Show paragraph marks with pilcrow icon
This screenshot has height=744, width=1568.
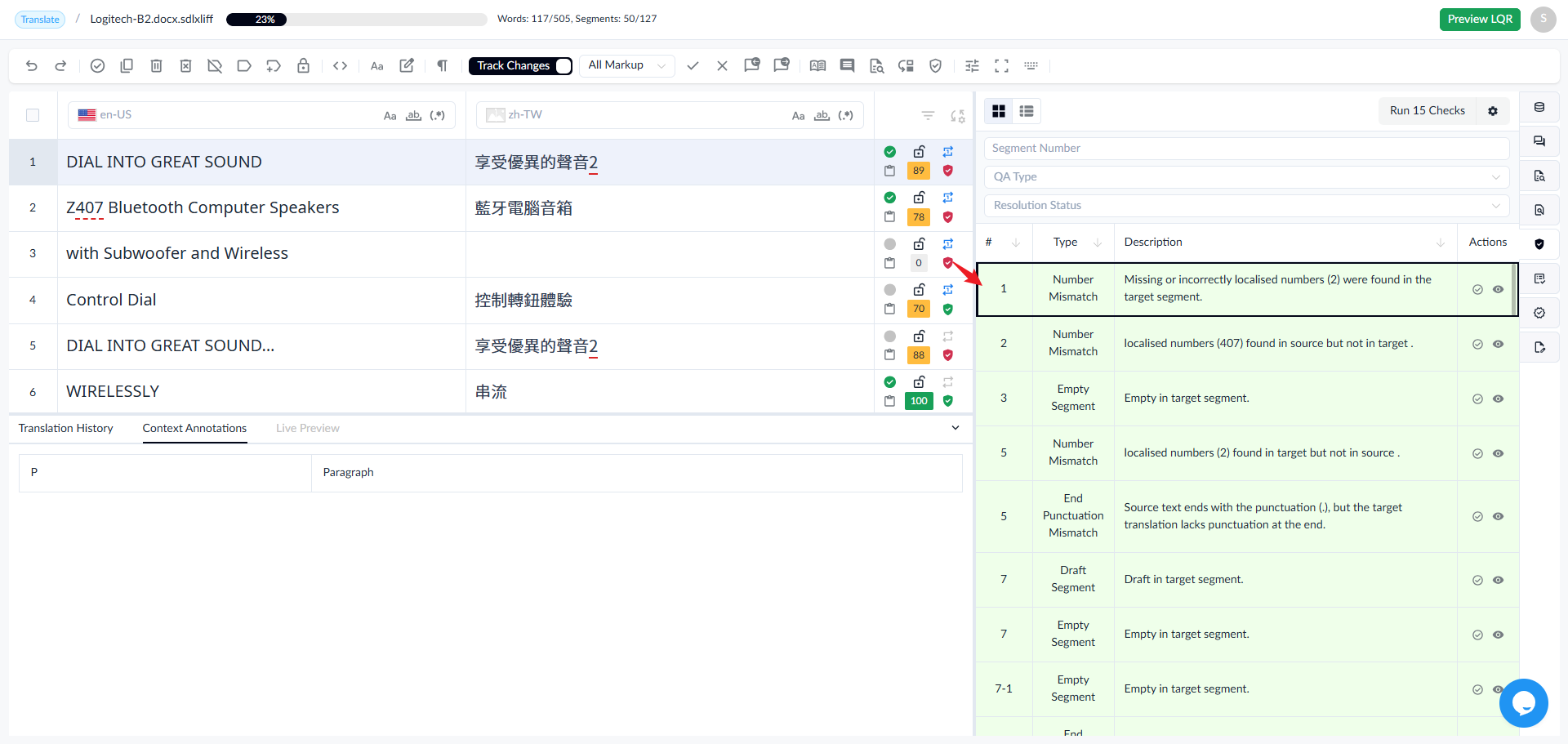pos(442,66)
